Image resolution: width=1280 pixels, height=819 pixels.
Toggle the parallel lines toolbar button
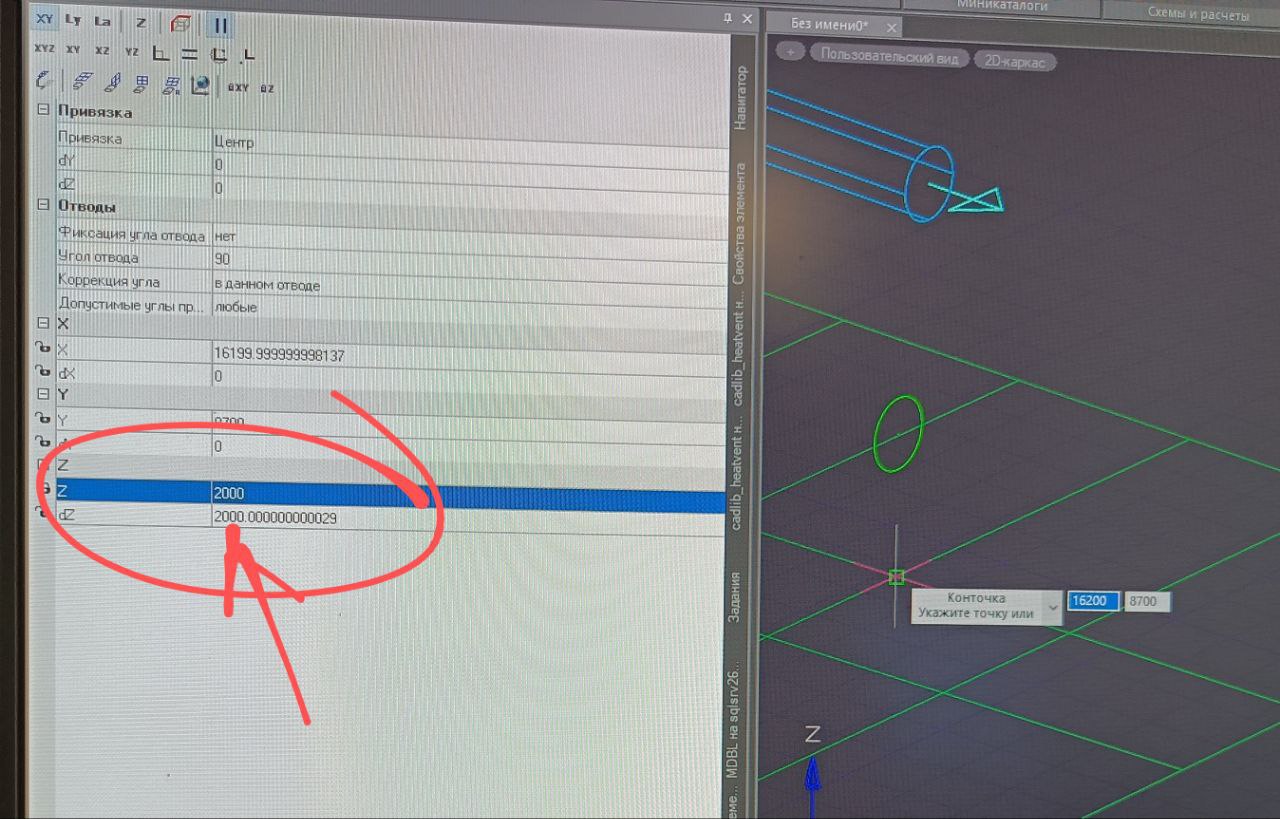click(221, 22)
